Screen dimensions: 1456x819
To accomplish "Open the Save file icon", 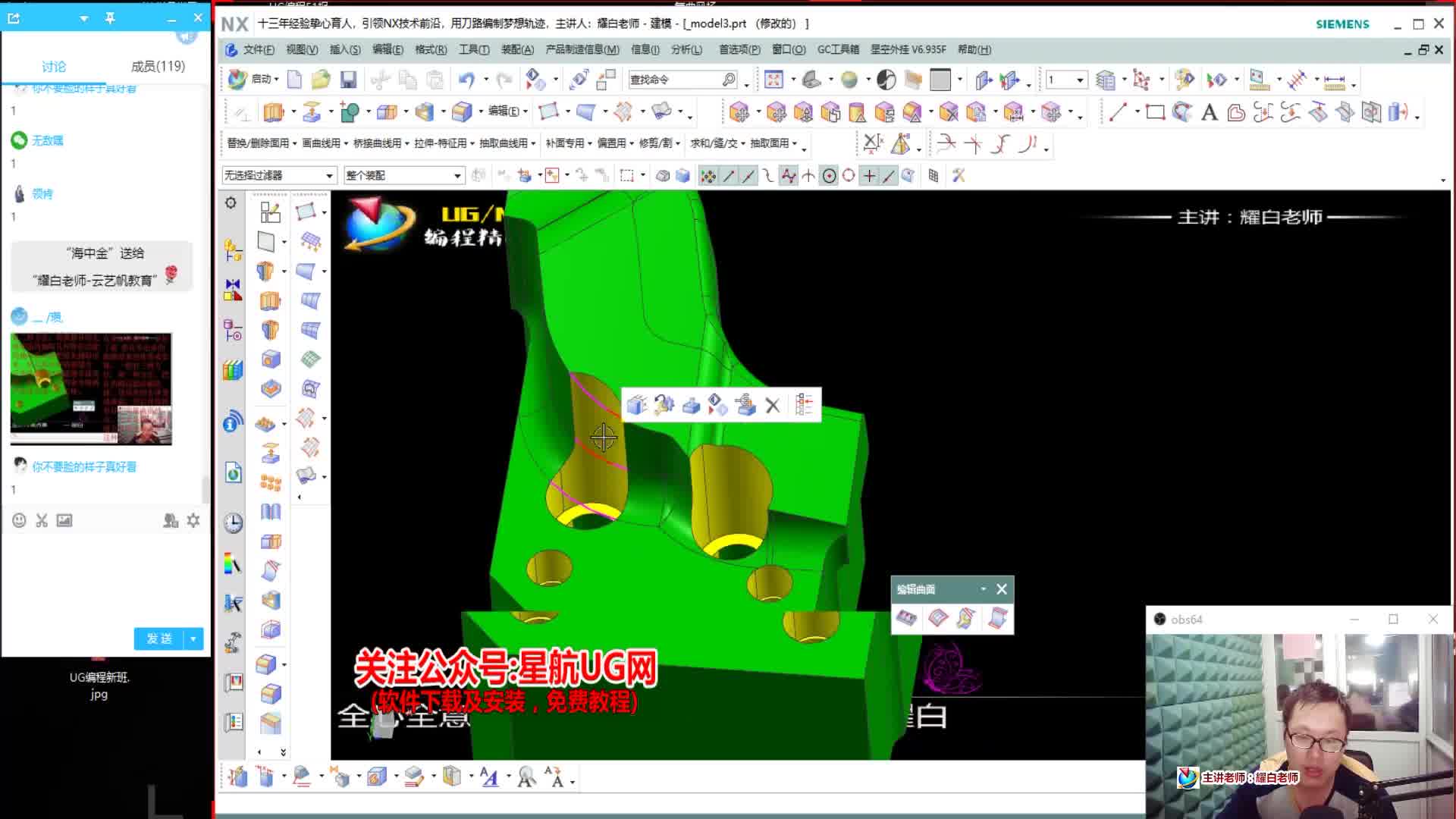I will point(350,79).
